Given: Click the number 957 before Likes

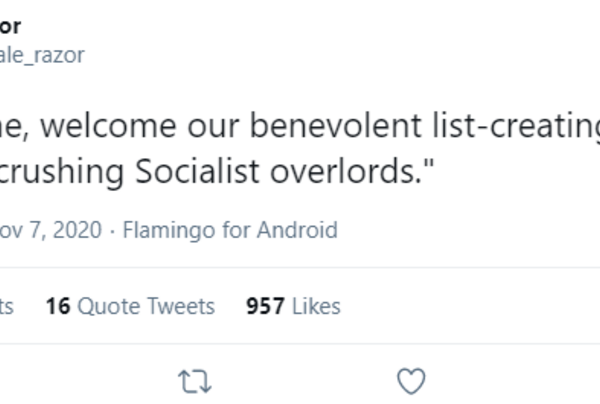Looking at the screenshot, I should click(265, 306).
